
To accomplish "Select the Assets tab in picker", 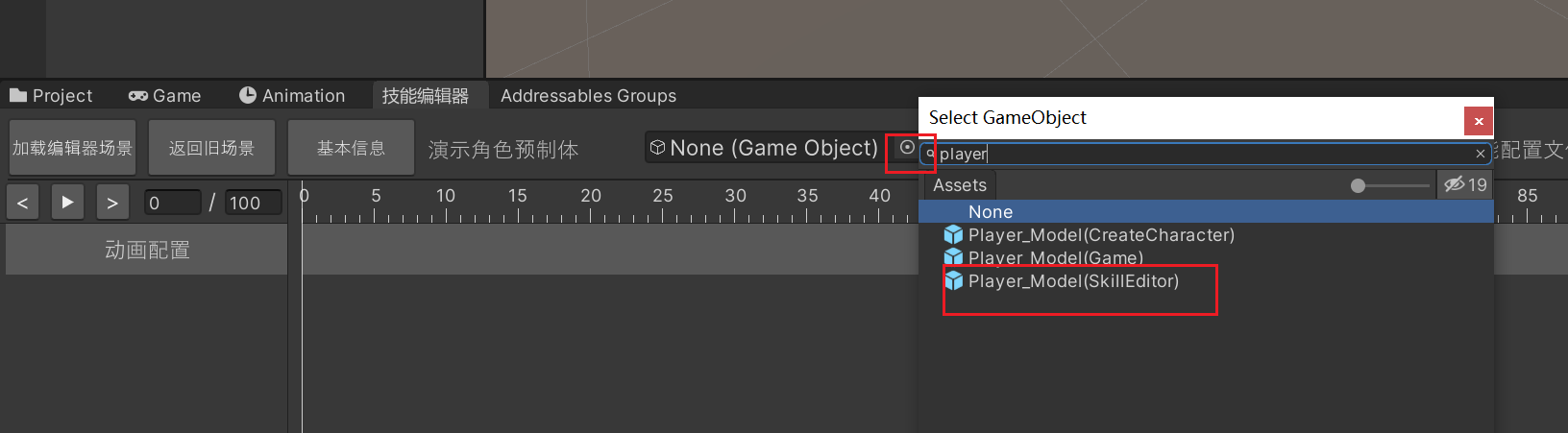I will point(960,185).
